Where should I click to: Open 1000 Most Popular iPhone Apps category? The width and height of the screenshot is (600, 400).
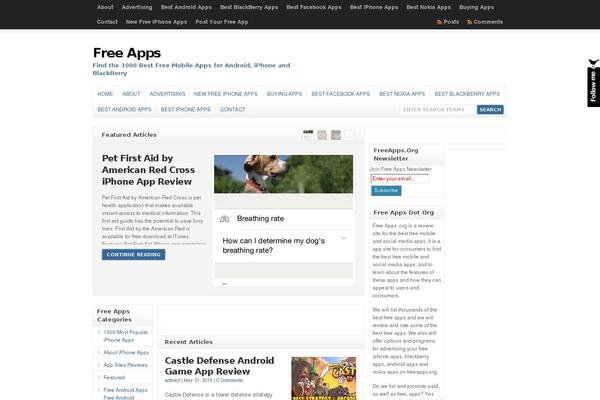point(126,336)
